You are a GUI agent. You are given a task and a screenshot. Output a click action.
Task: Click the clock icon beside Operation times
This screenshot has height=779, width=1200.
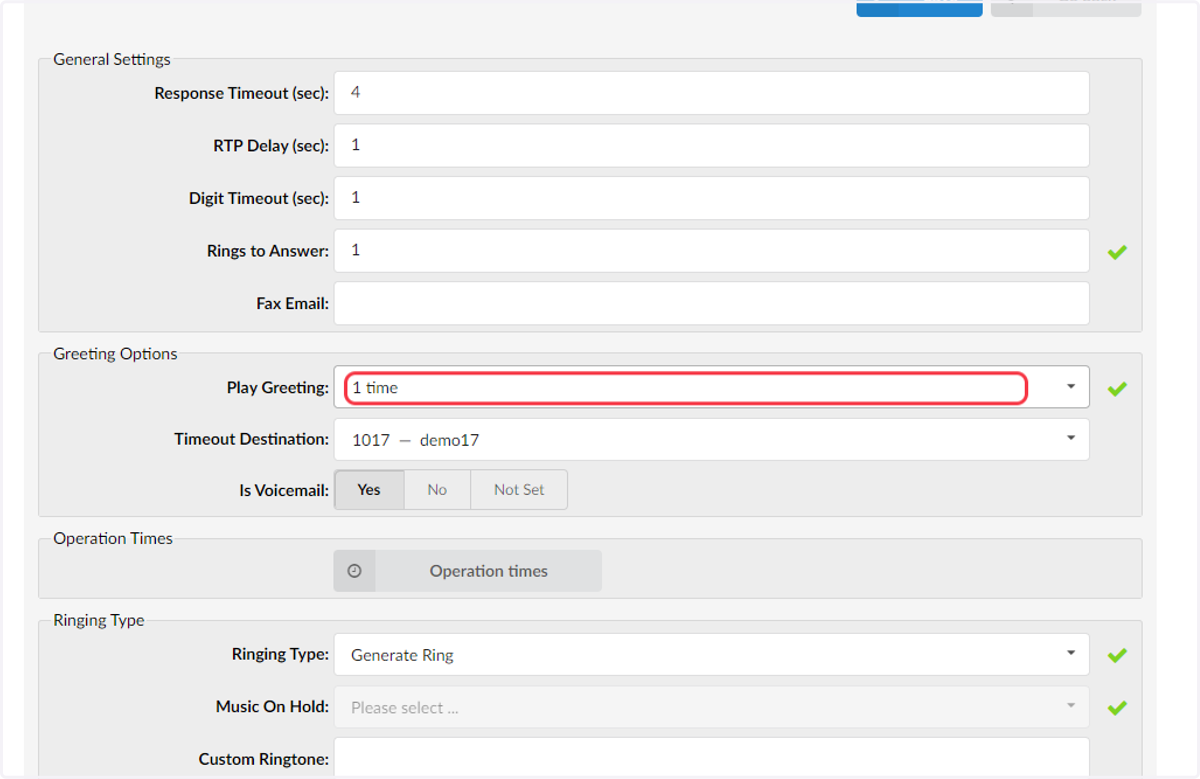(354, 571)
